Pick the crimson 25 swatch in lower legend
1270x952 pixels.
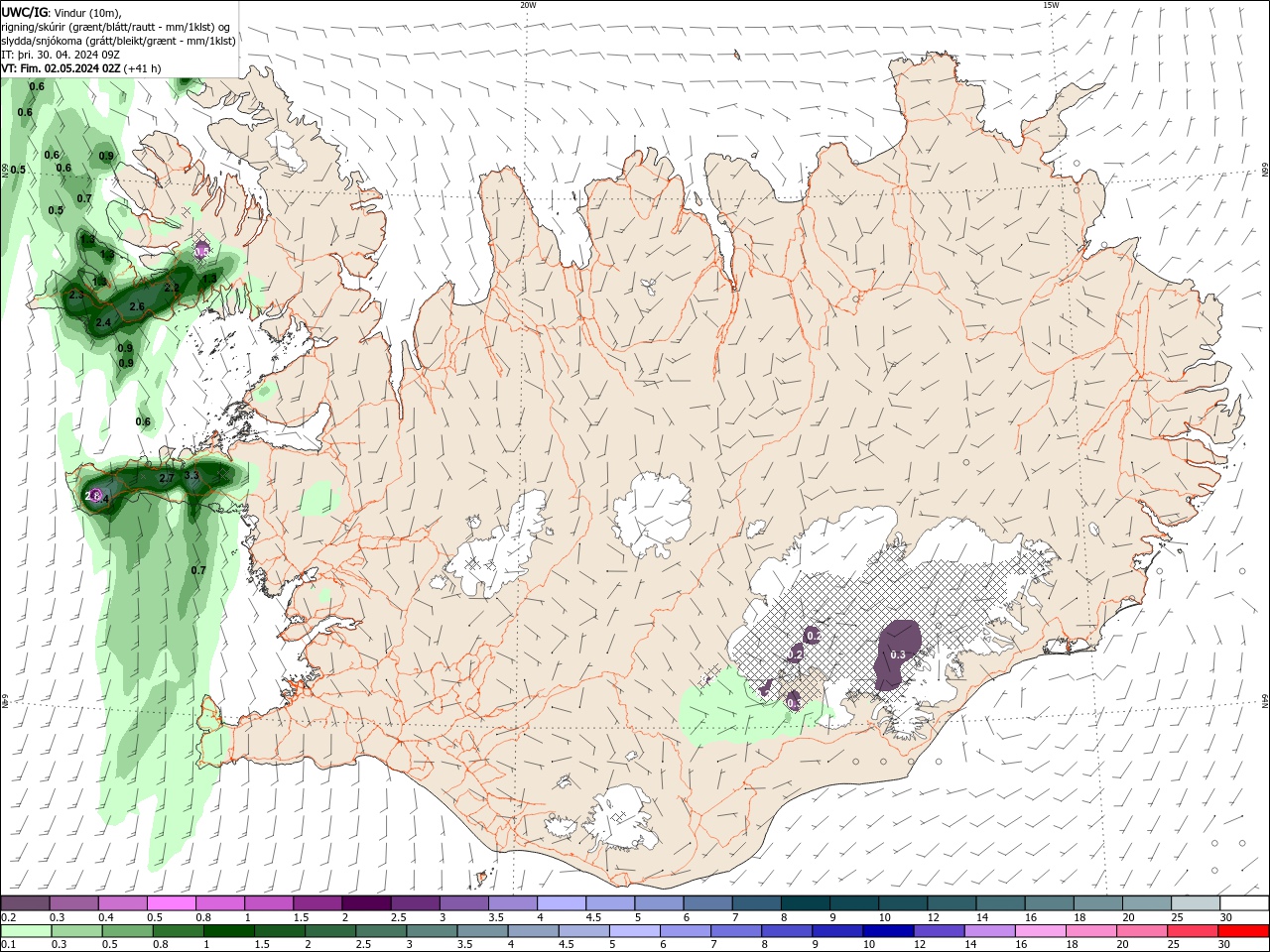tap(1194, 931)
